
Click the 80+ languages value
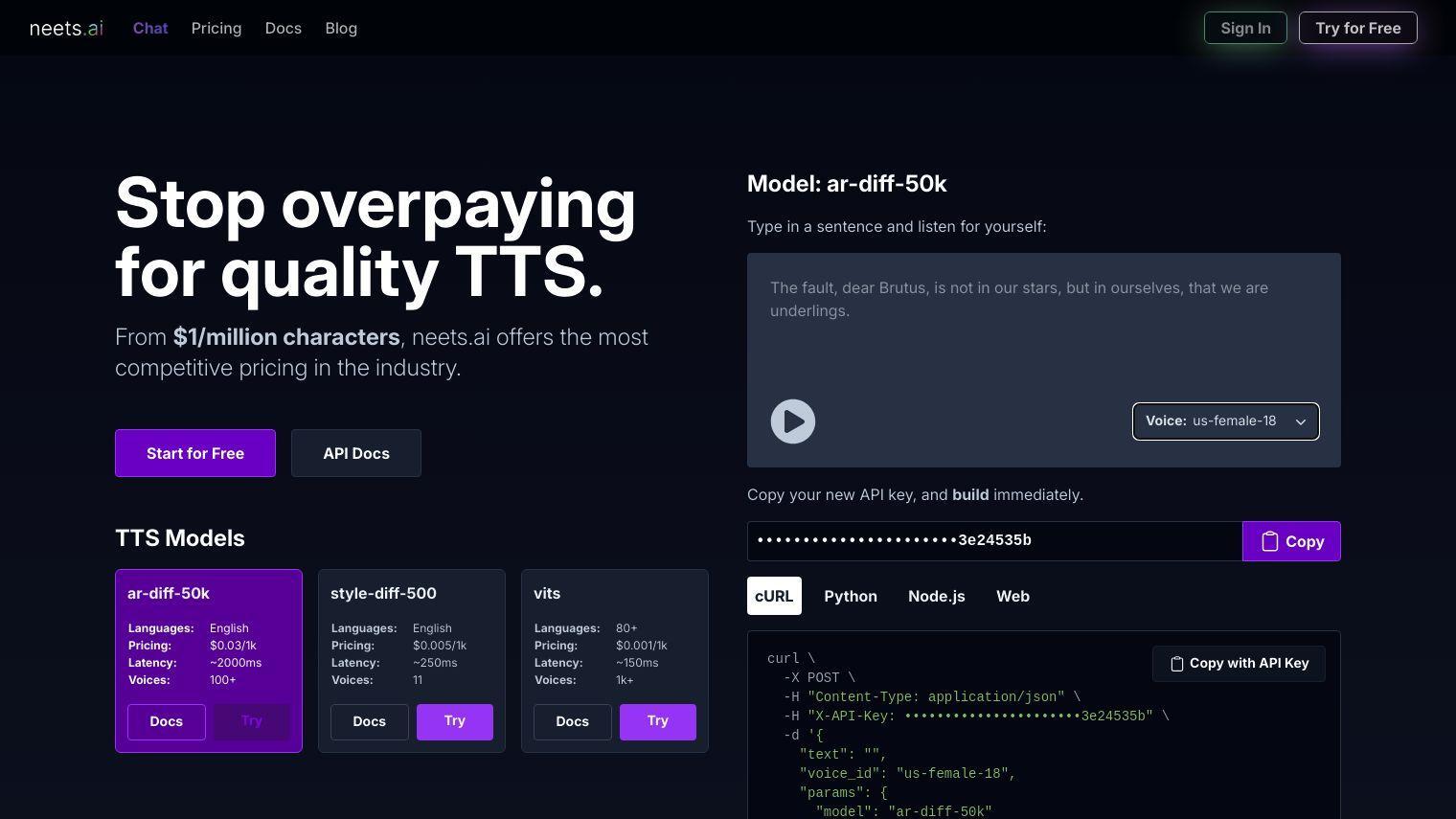[626, 628]
